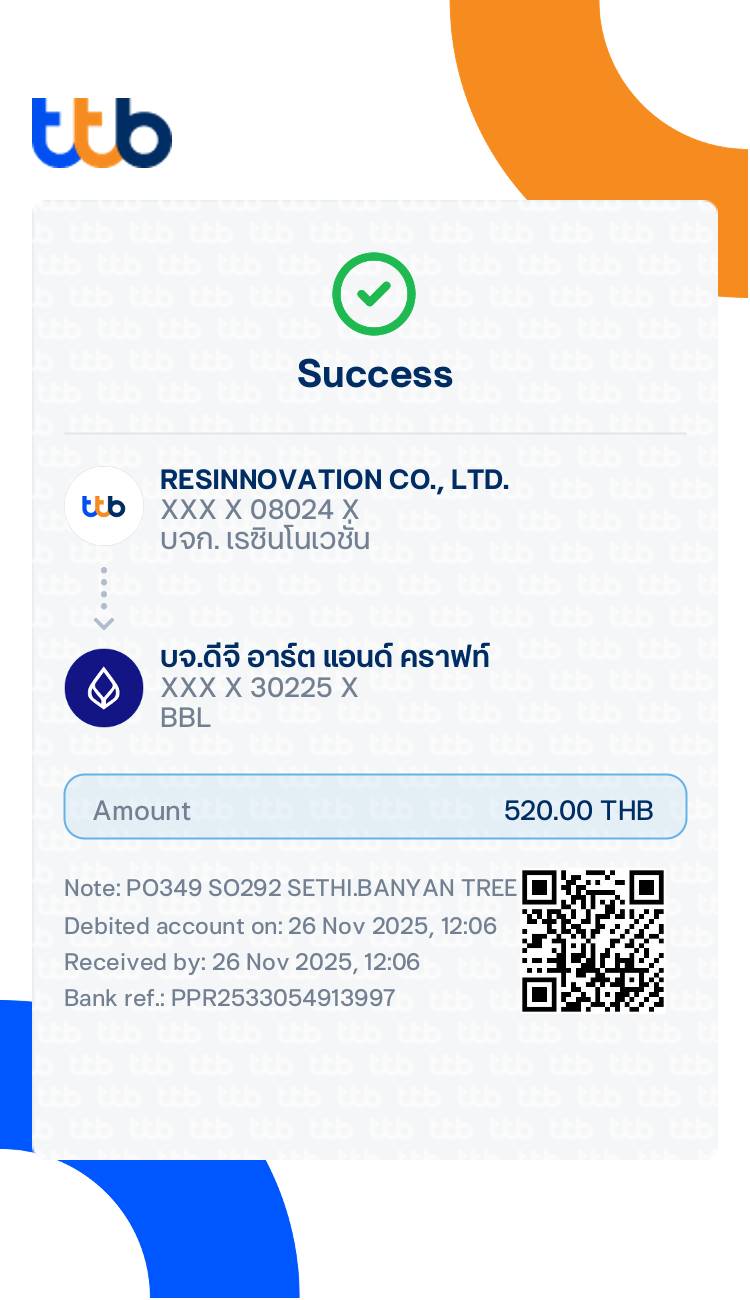Click recipient account number ending 30225
Screen dimensions: 750x1300
coord(259,688)
